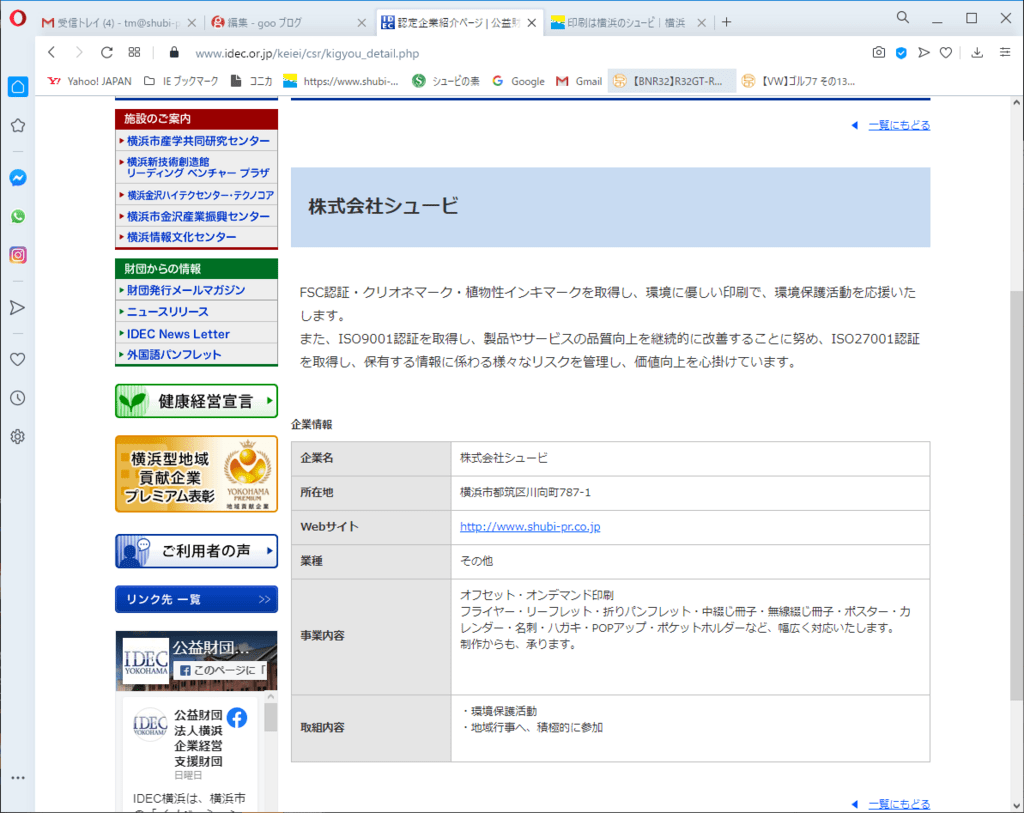Viewport: 1024px width, 813px height.
Task: Open Instagram sidebar panel
Action: [17, 255]
